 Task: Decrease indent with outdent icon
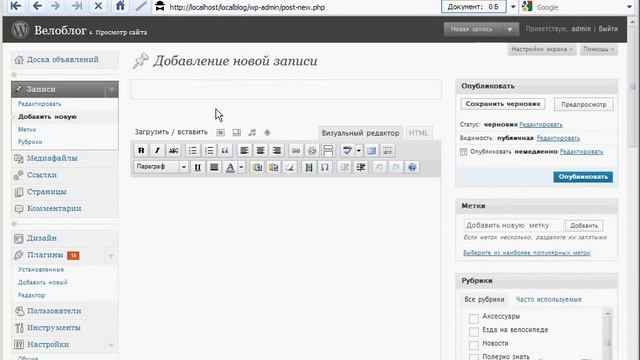click(344, 167)
